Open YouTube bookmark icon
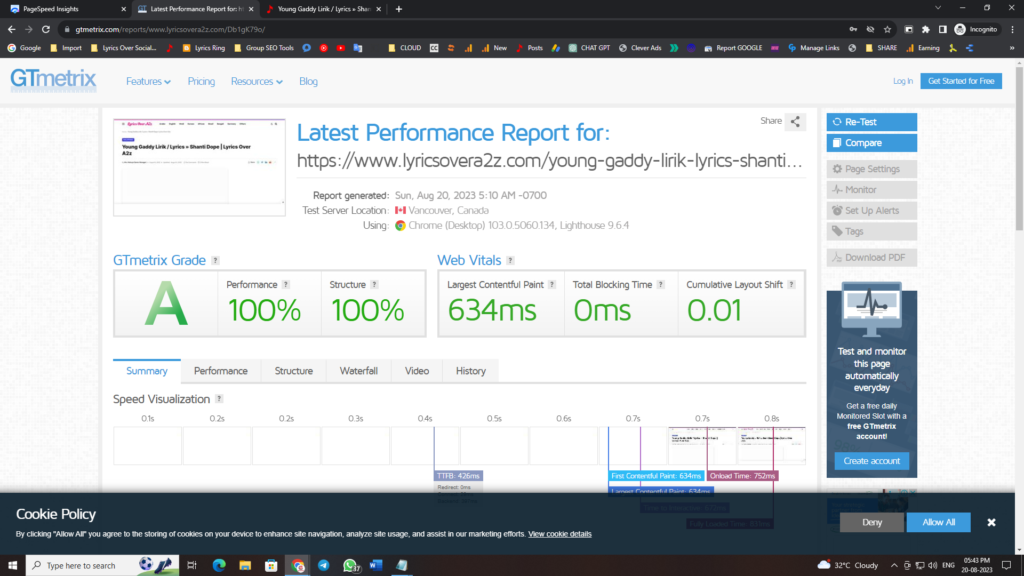 341,48
